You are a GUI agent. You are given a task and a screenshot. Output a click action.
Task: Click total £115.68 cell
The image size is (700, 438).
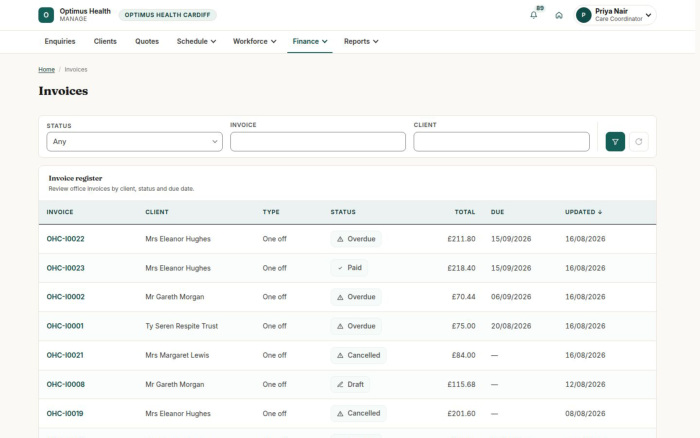pos(461,384)
